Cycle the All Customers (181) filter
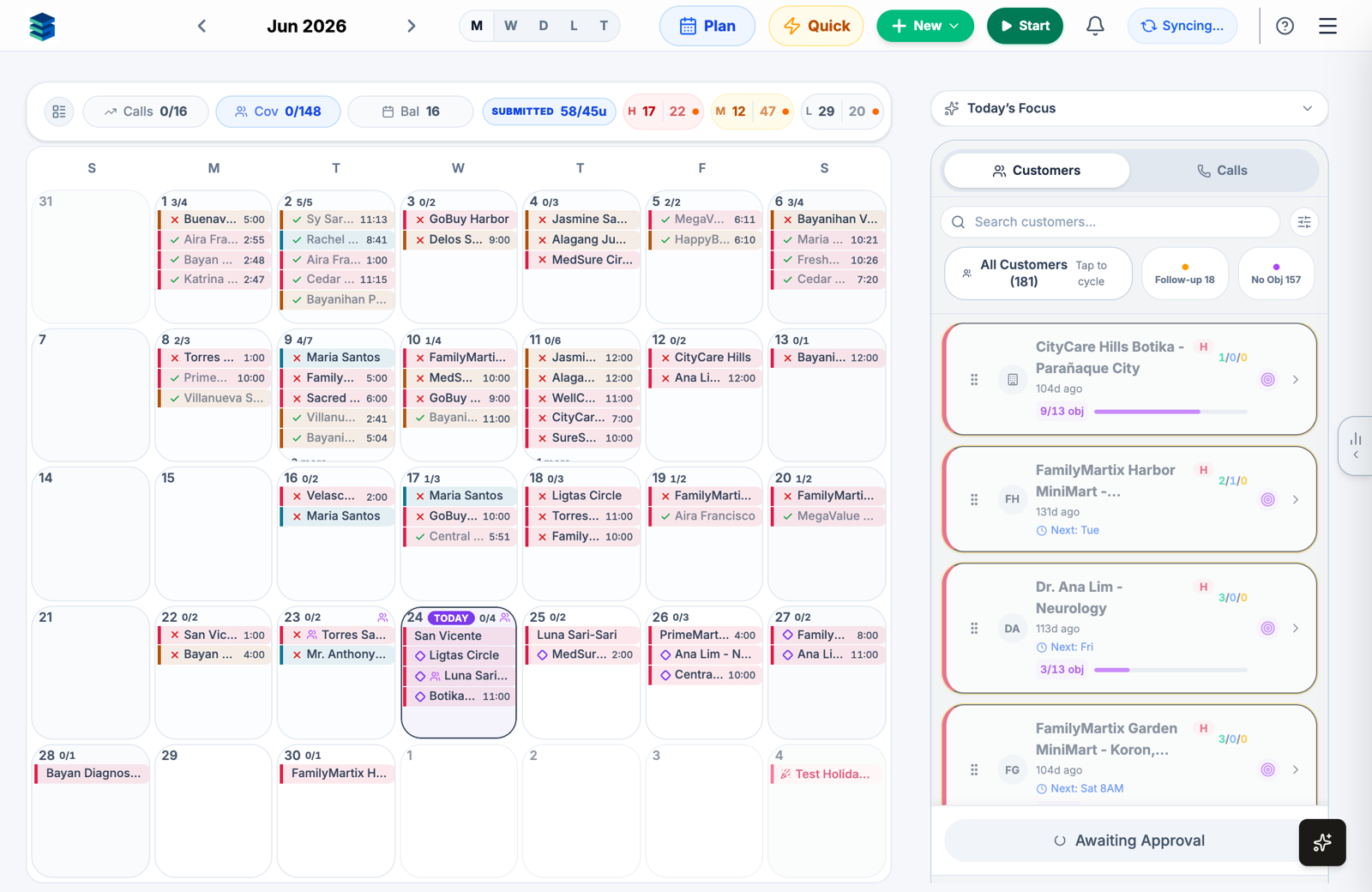 pos(1038,274)
